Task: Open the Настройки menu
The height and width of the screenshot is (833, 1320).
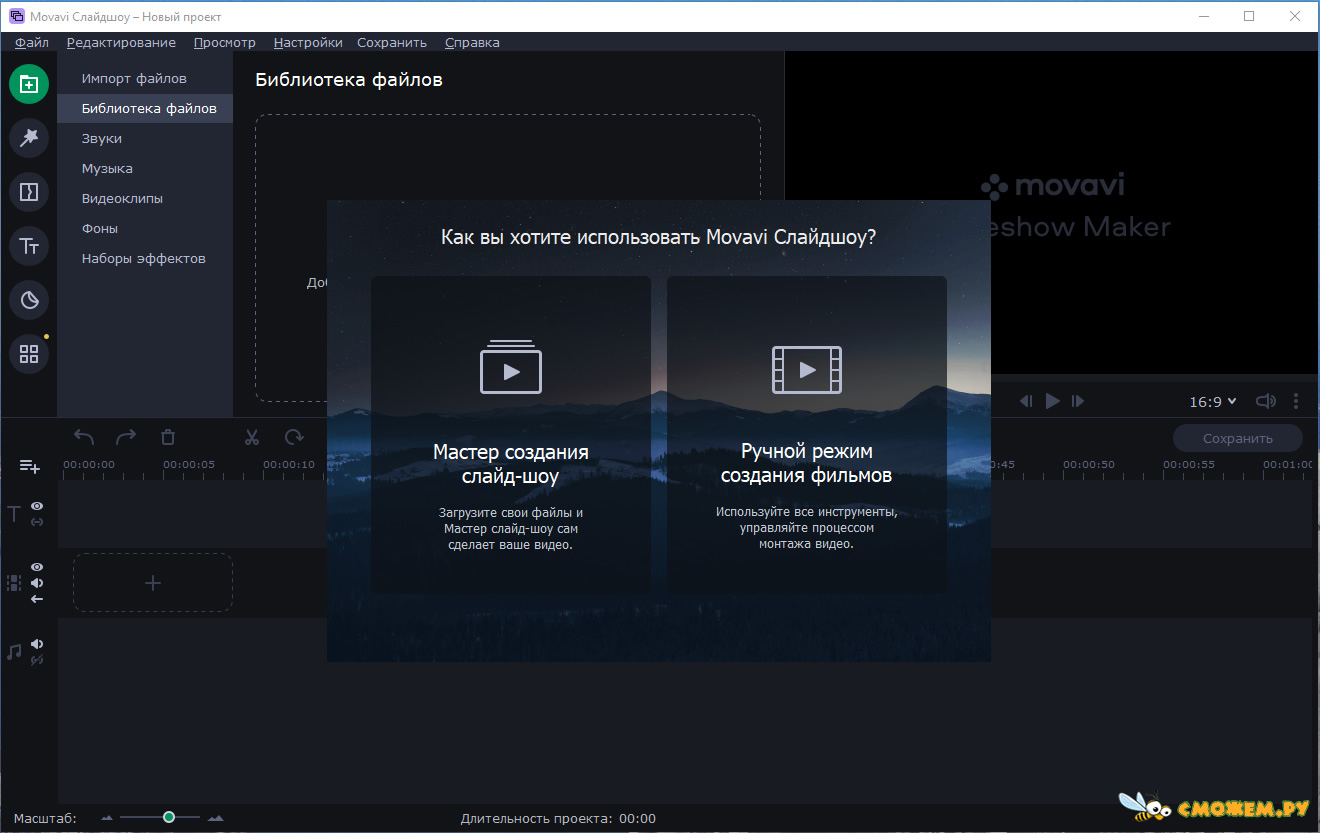Action: [x=308, y=42]
